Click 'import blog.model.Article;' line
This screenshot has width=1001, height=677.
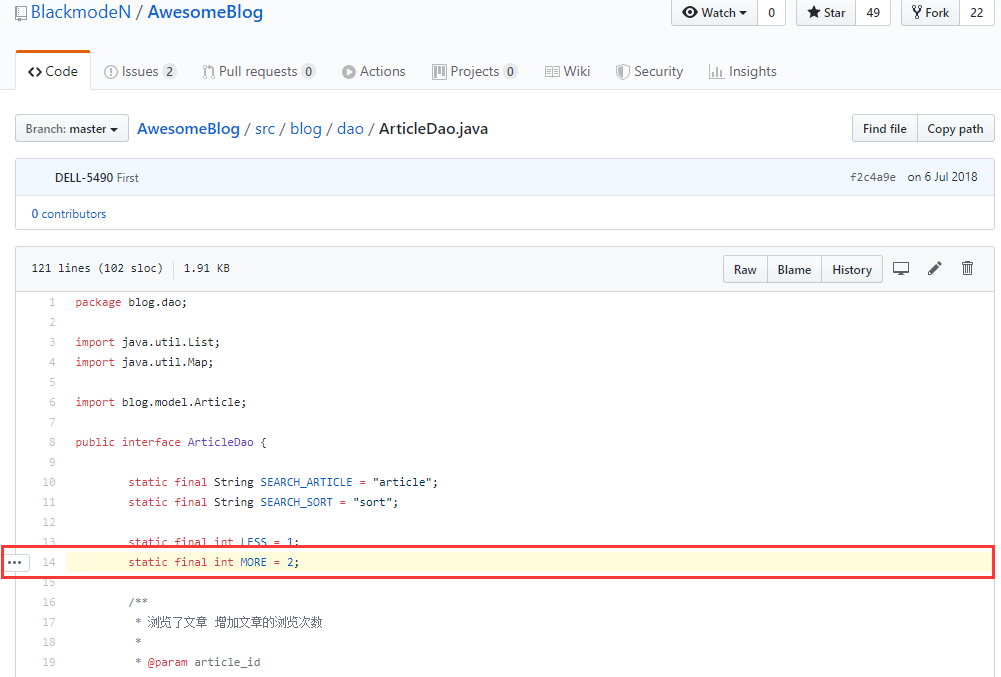(x=160, y=402)
